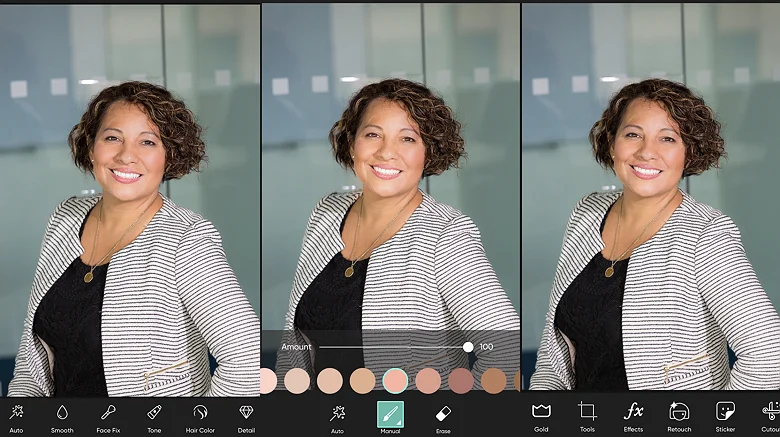Open the Smooth droplet tool
780x437 pixels.
click(62, 418)
